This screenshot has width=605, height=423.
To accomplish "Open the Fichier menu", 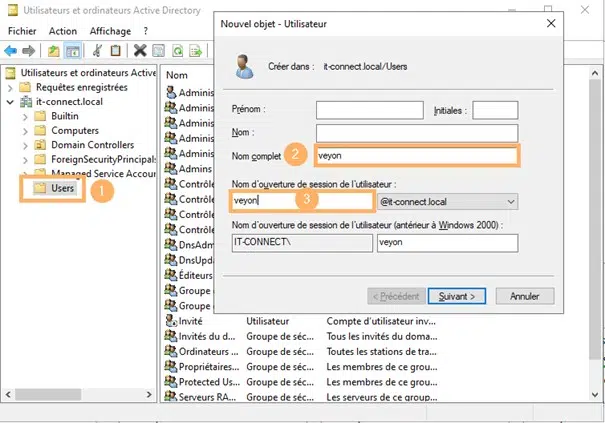I will [x=22, y=31].
